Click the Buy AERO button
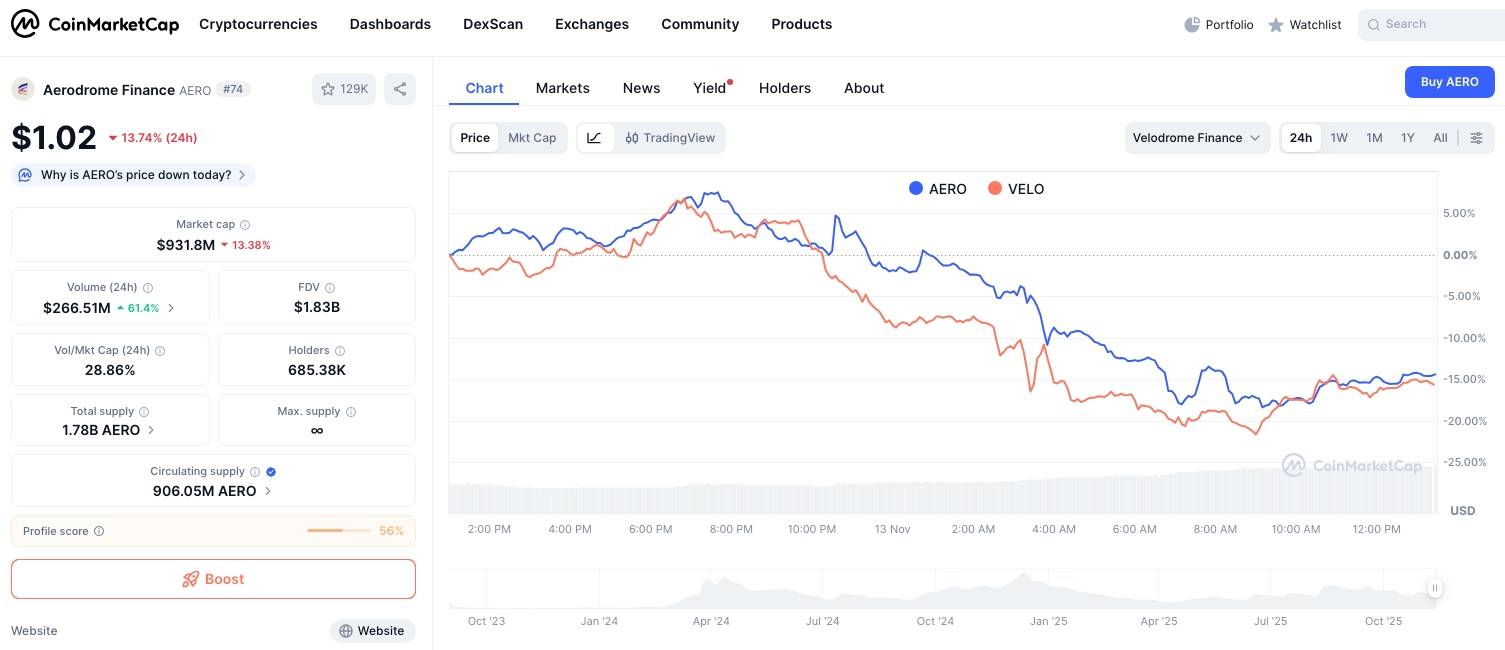The width and height of the screenshot is (1505, 650). click(1449, 82)
